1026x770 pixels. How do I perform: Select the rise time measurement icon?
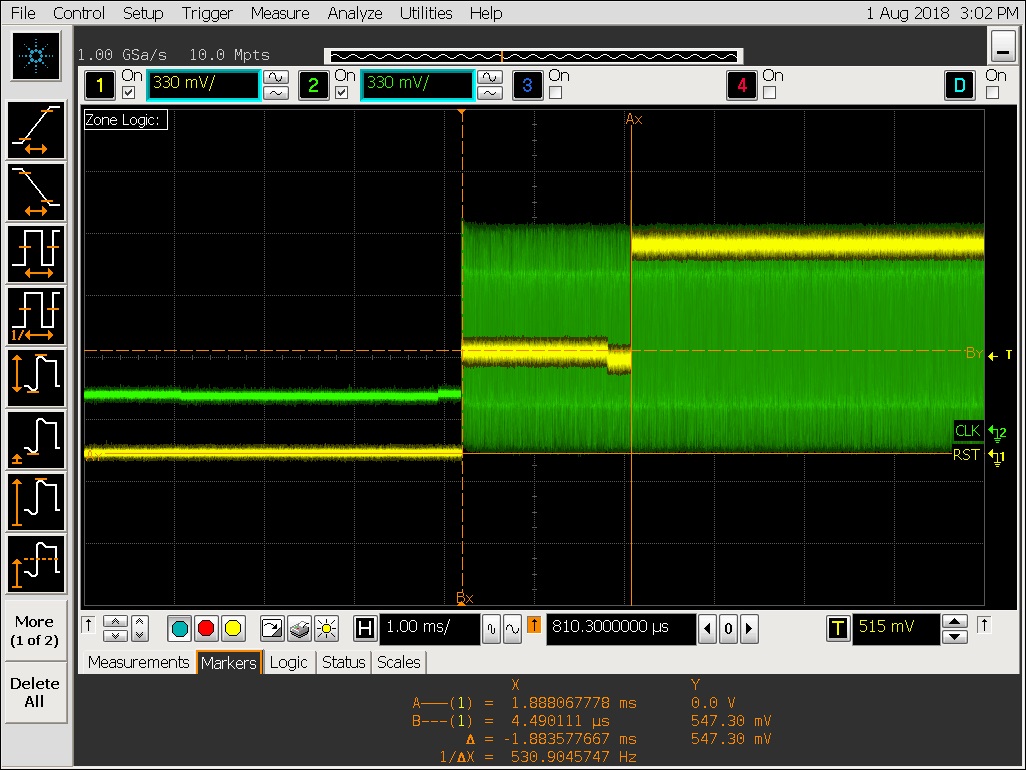(36, 130)
